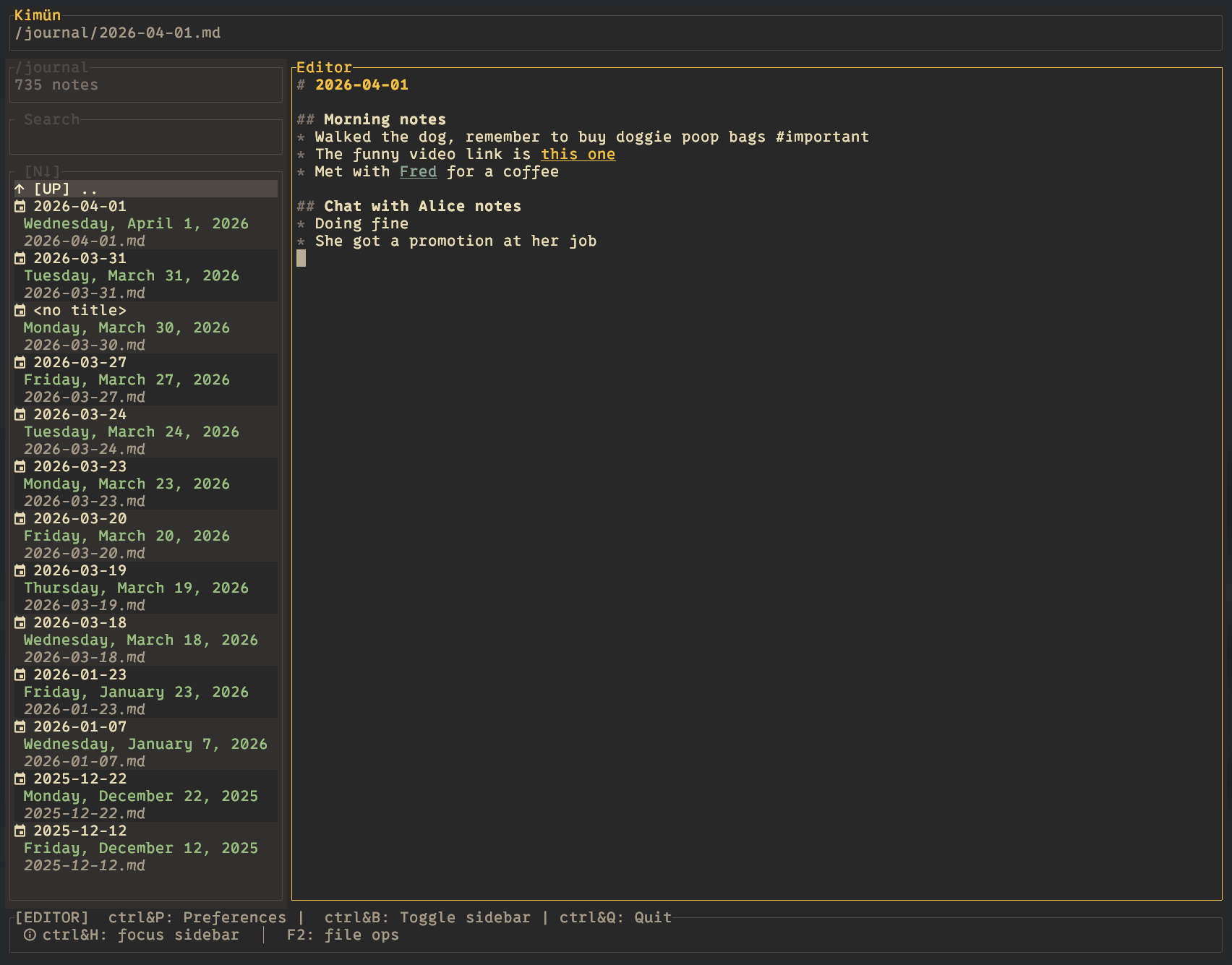1232x965 pixels.
Task: Click 'F2: file ops' in the footer
Action: 342,935
